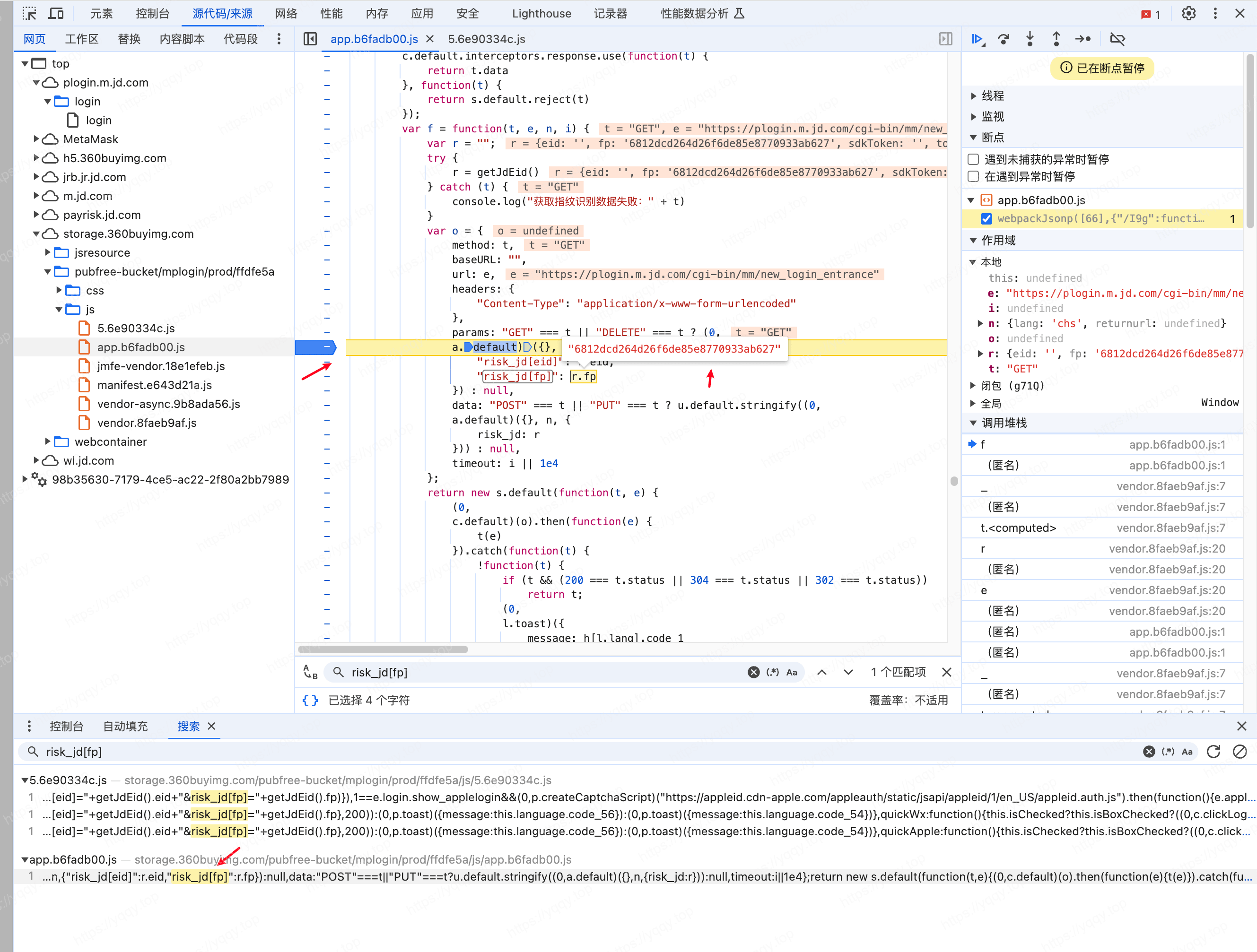Step out of current function

coord(1056,39)
